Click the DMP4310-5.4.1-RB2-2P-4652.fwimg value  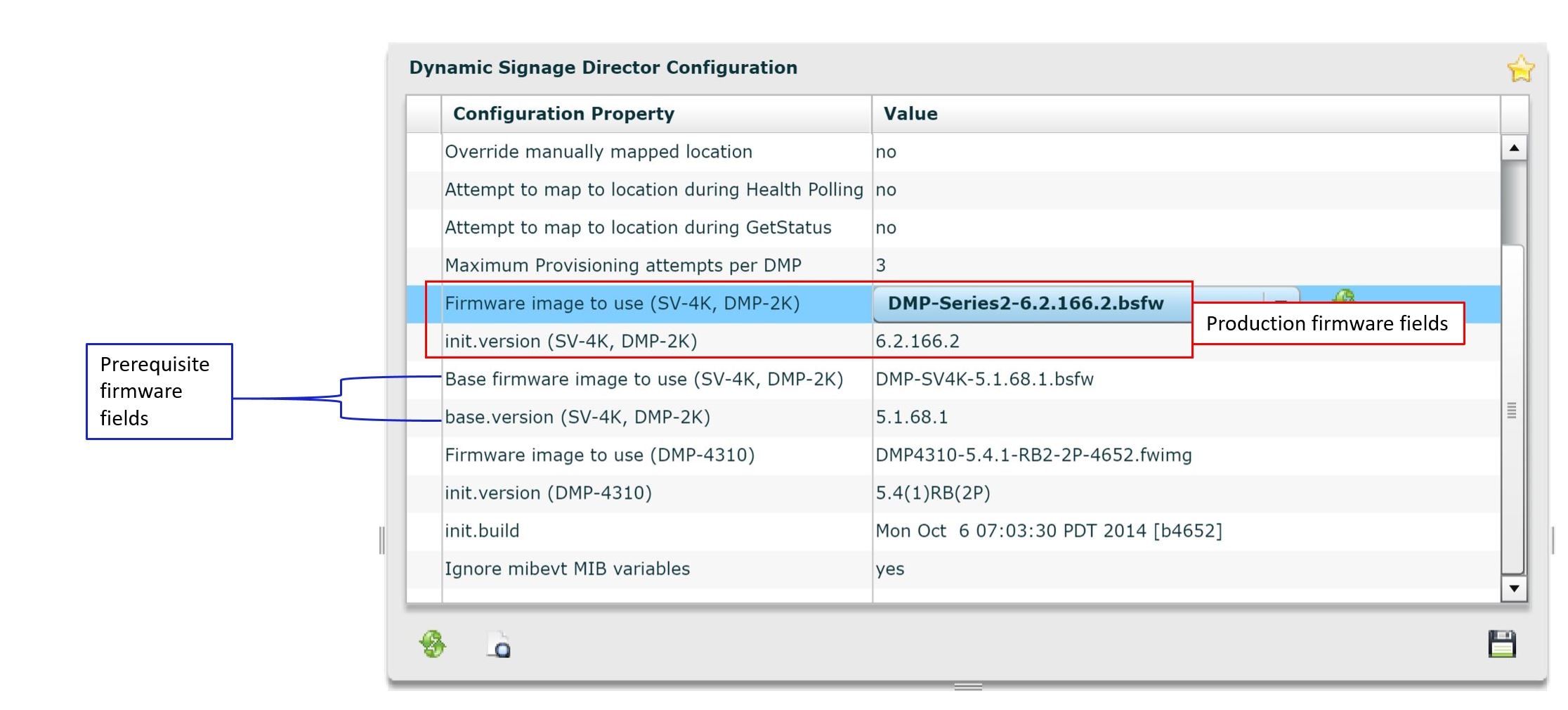(x=1033, y=456)
